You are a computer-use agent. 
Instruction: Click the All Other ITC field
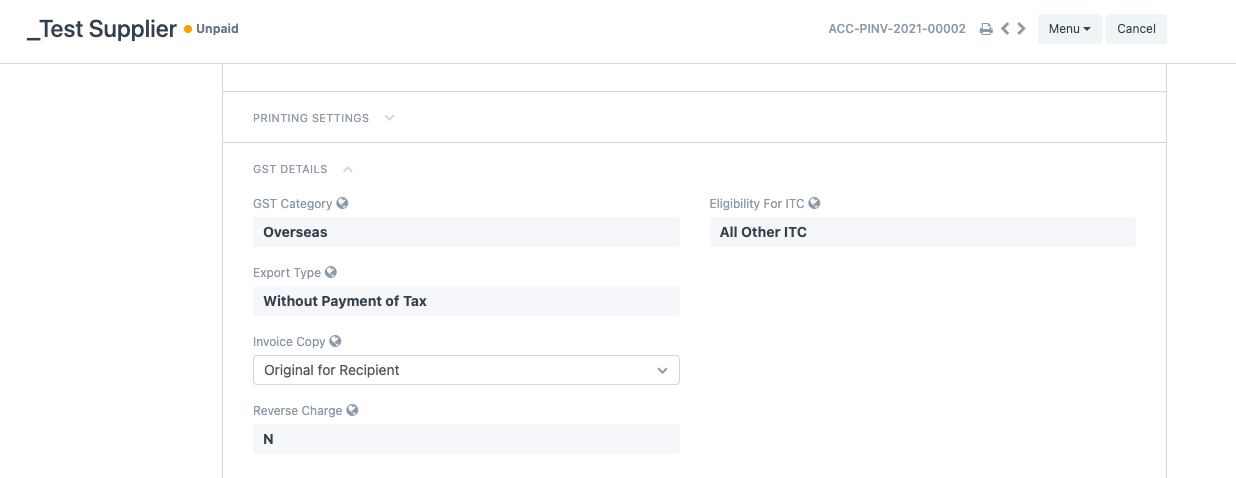point(923,232)
